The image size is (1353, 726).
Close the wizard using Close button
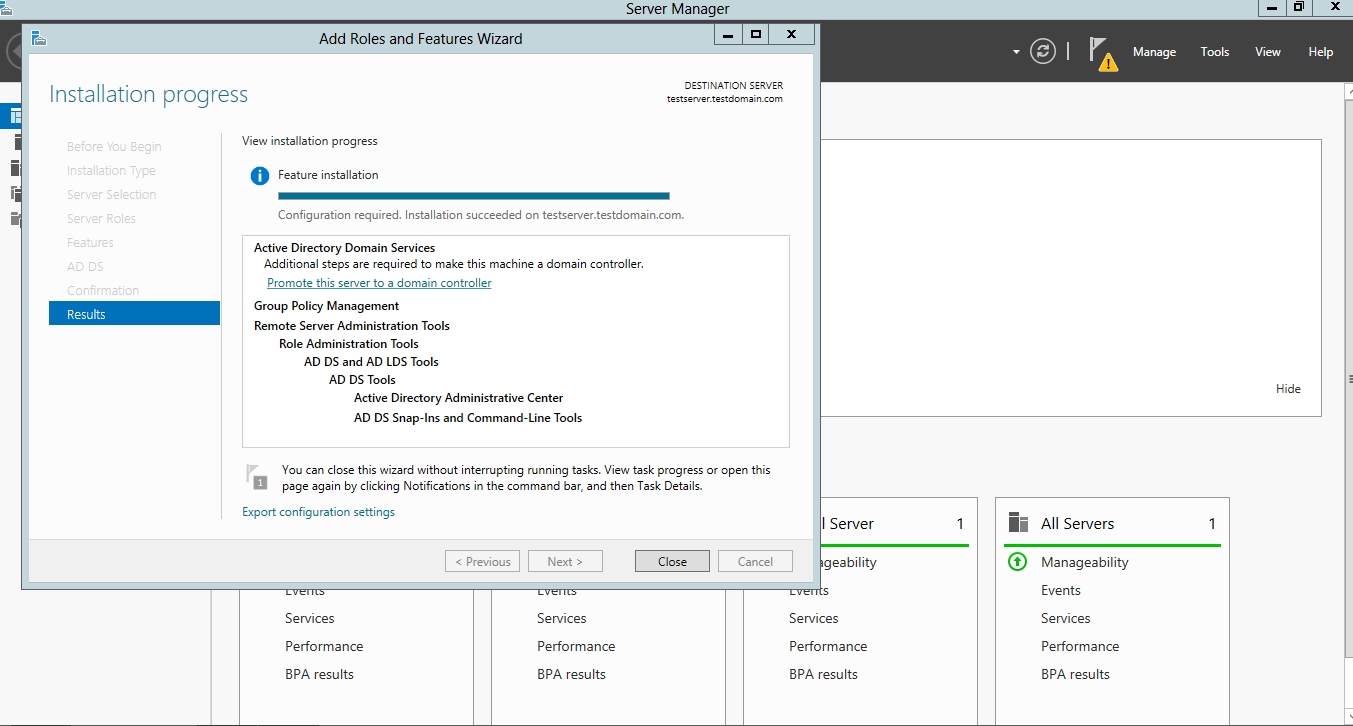tap(672, 561)
